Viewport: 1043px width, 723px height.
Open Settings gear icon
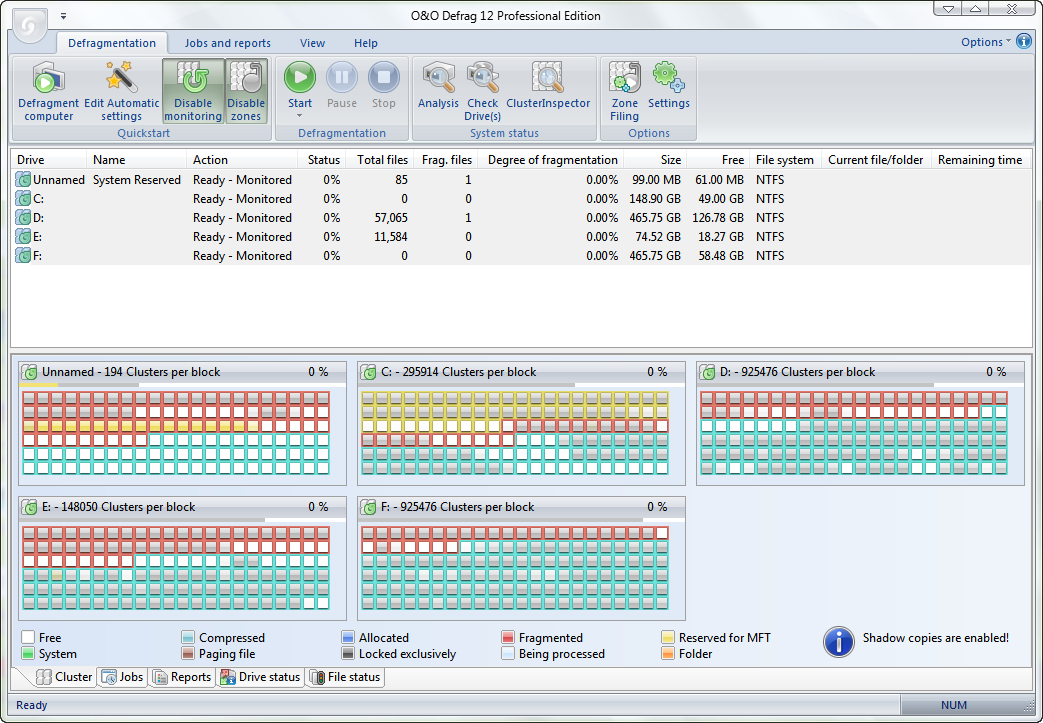click(669, 77)
